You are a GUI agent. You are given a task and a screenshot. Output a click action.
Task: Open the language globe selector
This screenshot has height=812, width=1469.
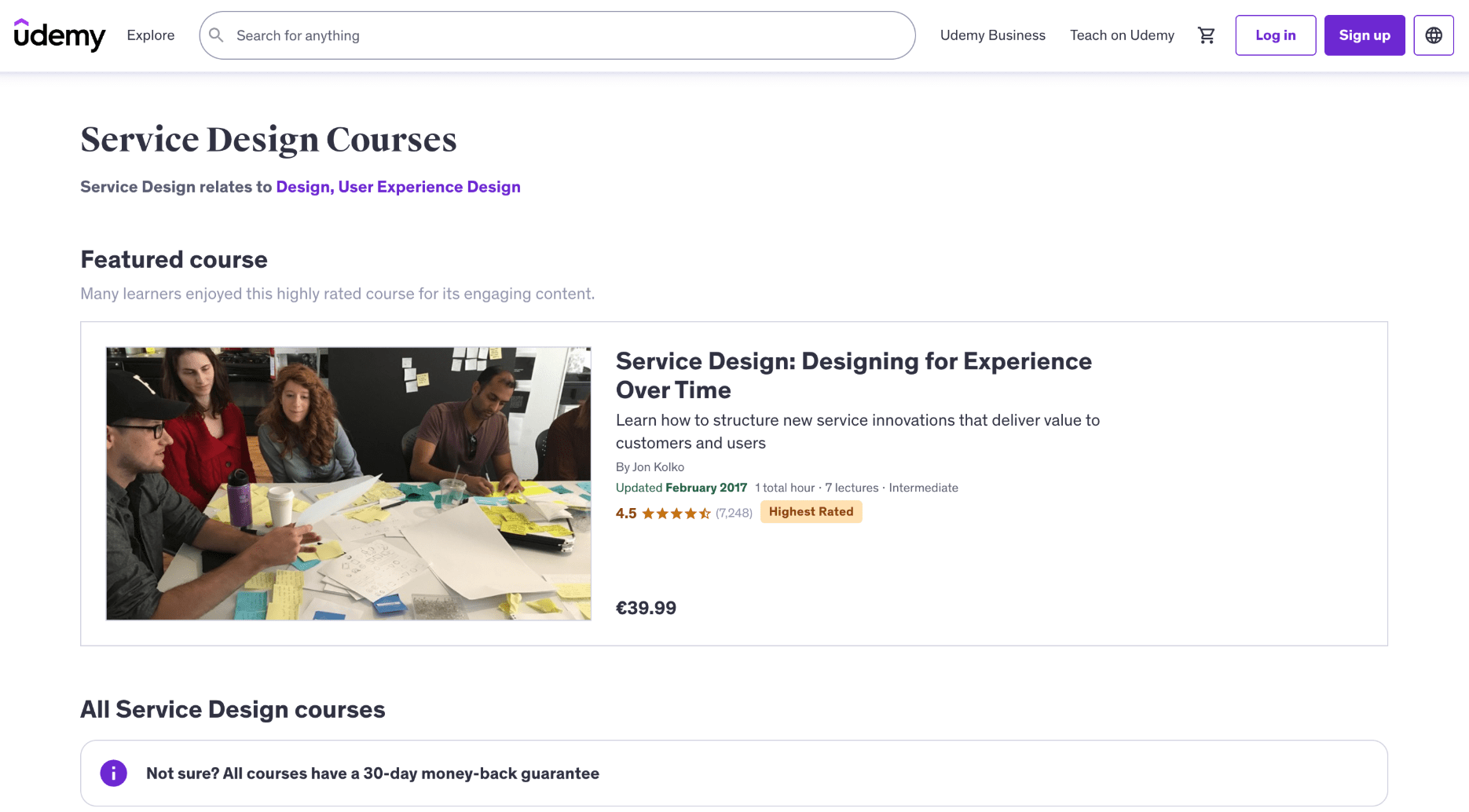coord(1434,35)
